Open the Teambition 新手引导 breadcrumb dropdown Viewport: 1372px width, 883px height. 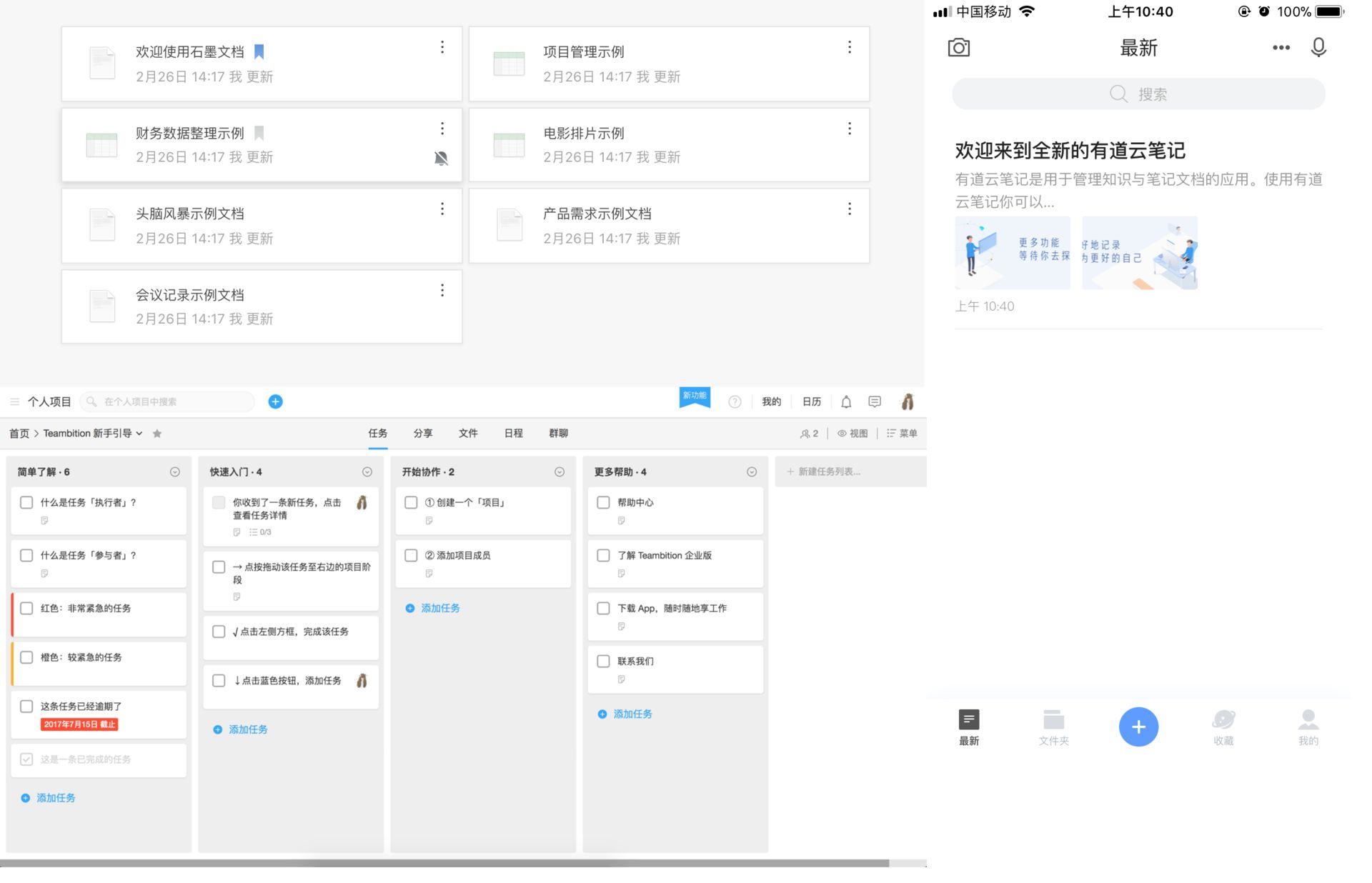point(139,433)
